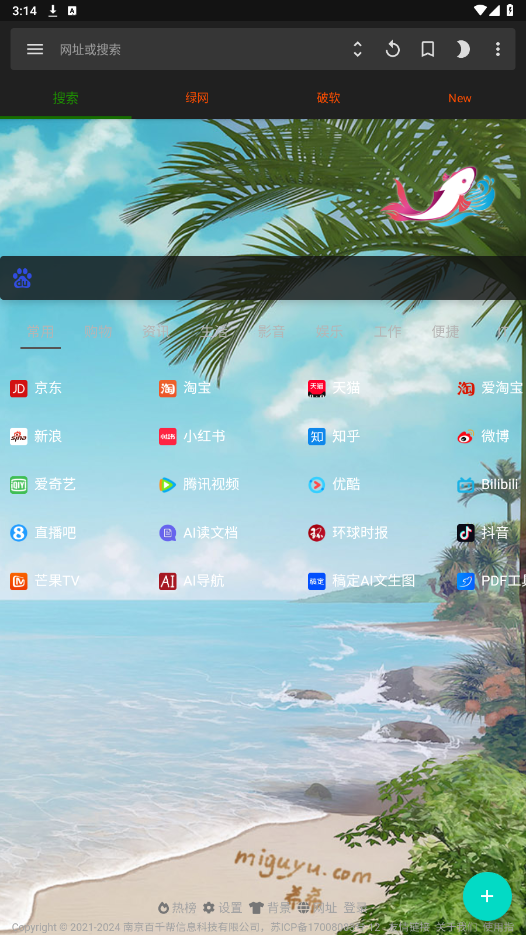Image resolution: width=526 pixels, height=935 pixels.
Task: Toggle night mode moon icon
Action: pyautogui.click(x=463, y=49)
